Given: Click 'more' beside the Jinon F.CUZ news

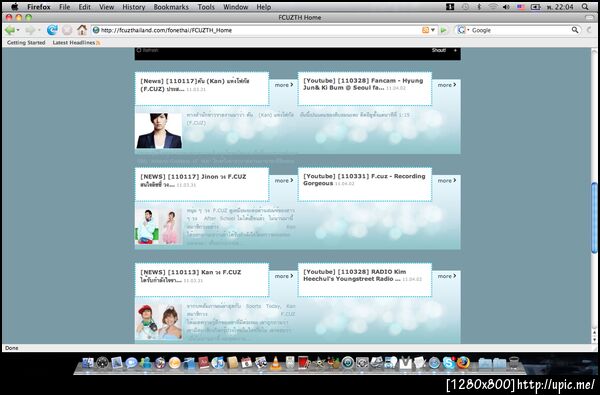Looking at the screenshot, I should [x=284, y=180].
